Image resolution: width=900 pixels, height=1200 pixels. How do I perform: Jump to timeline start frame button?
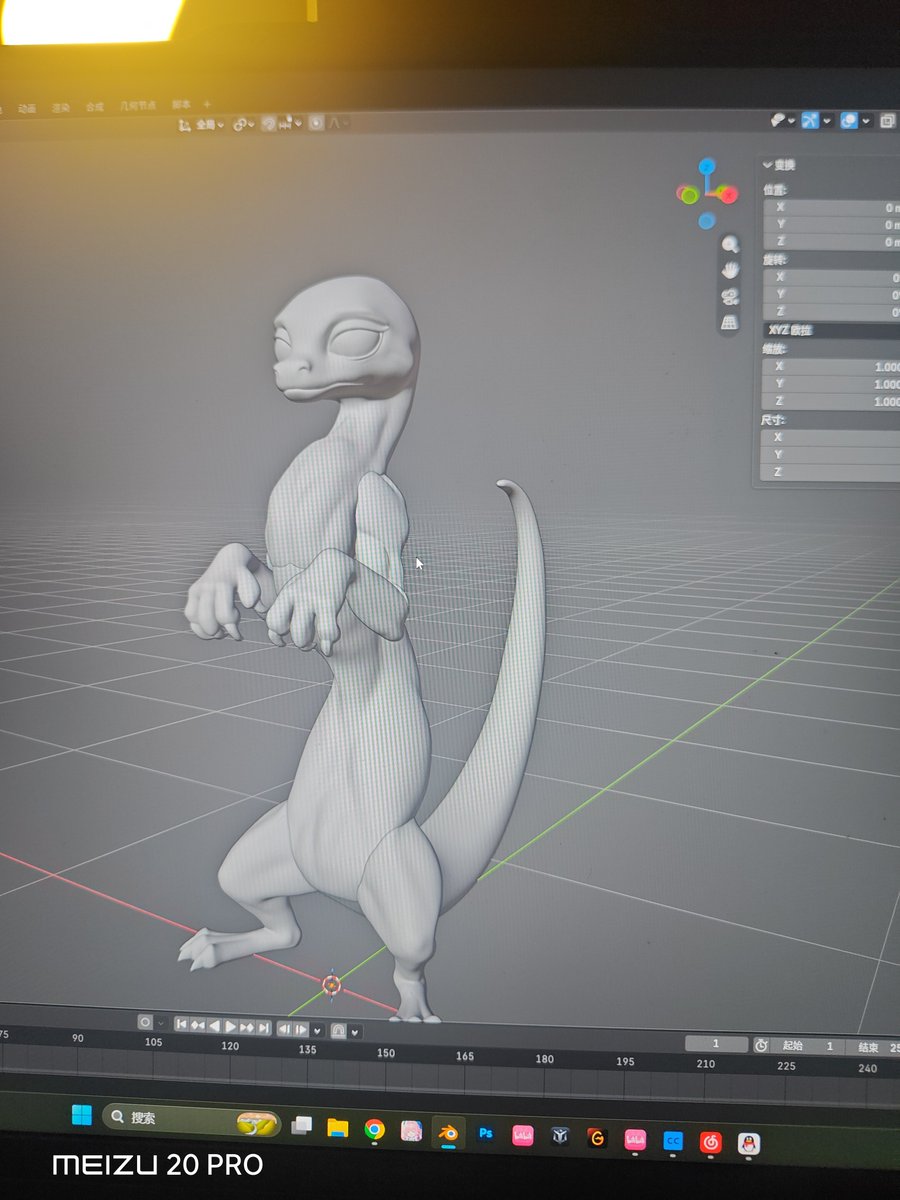[181, 1025]
